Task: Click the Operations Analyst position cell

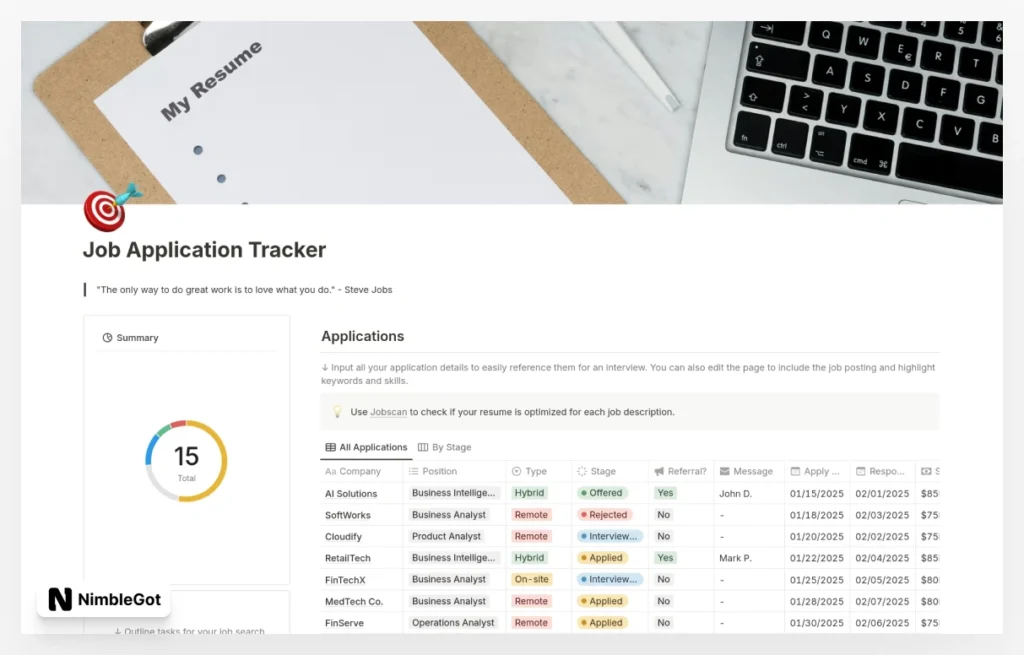Action: pyautogui.click(x=453, y=622)
